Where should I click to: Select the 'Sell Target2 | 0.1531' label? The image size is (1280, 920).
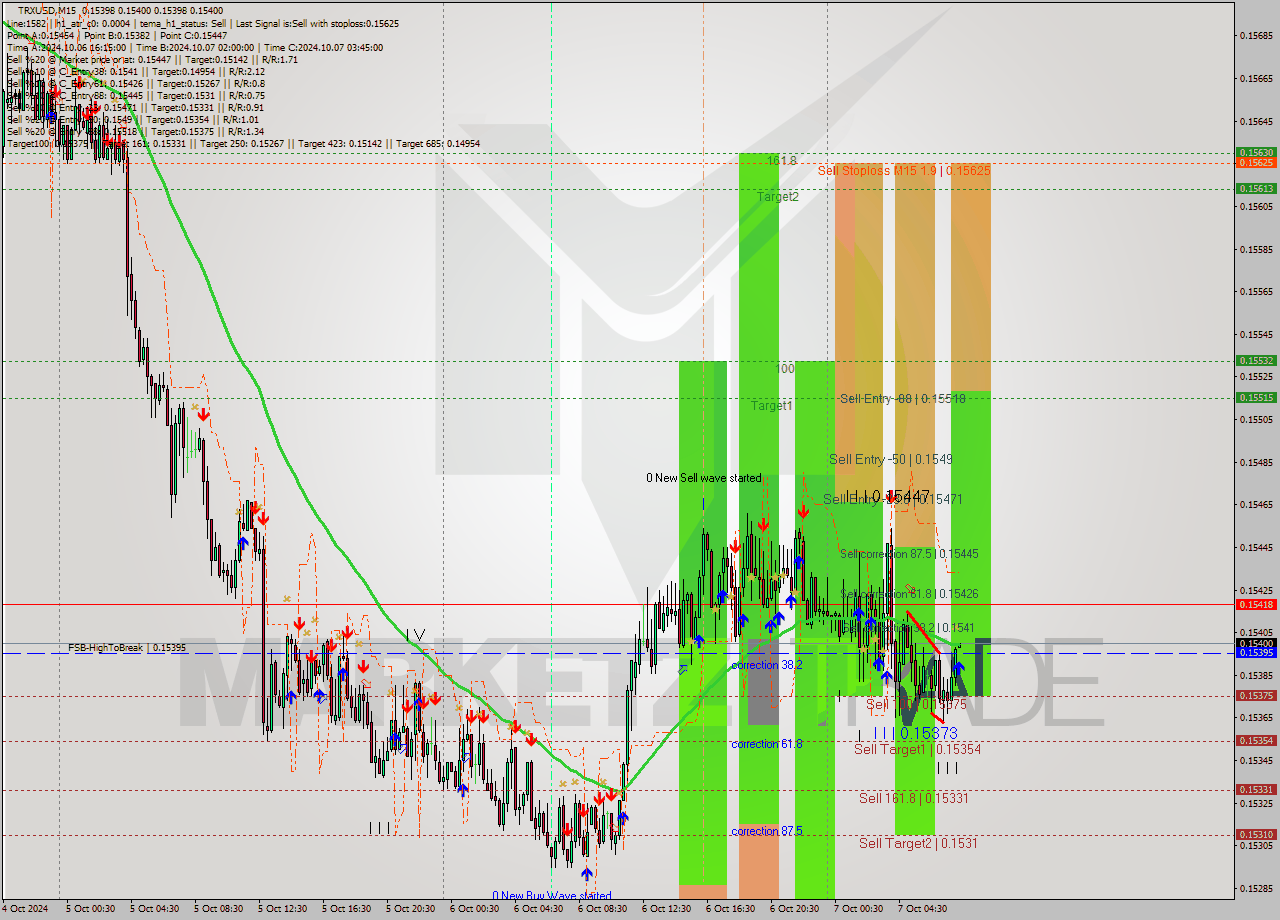tap(918, 843)
